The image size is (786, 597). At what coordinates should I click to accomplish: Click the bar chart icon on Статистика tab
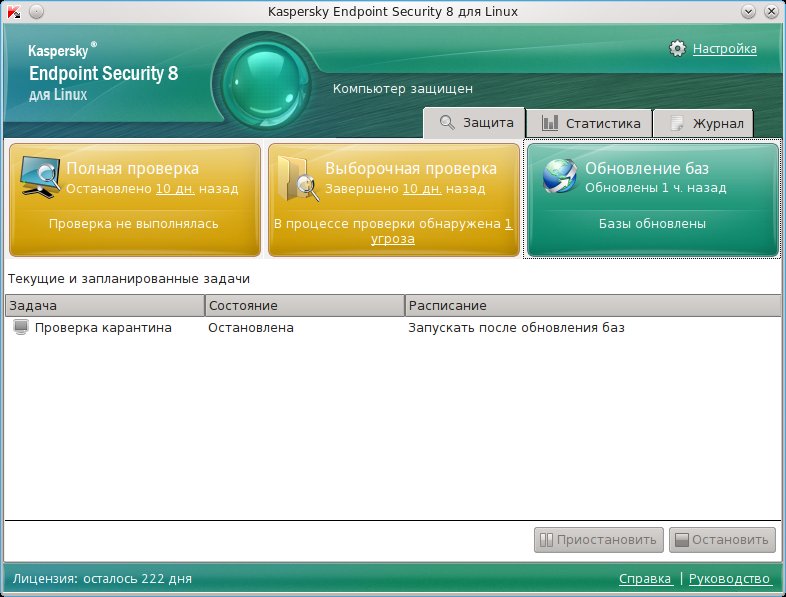(x=550, y=123)
